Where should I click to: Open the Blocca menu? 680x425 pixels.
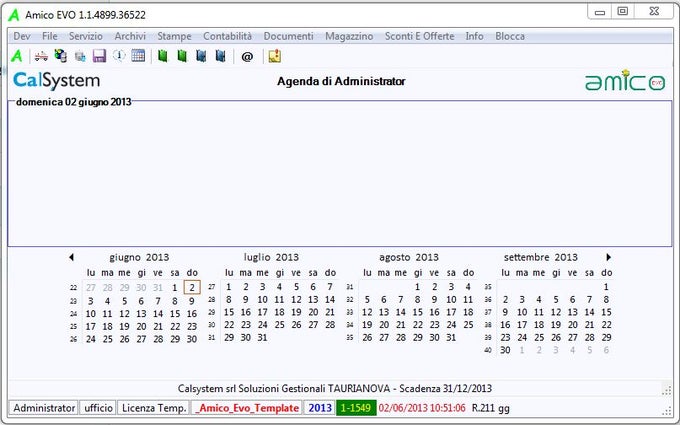(510, 36)
